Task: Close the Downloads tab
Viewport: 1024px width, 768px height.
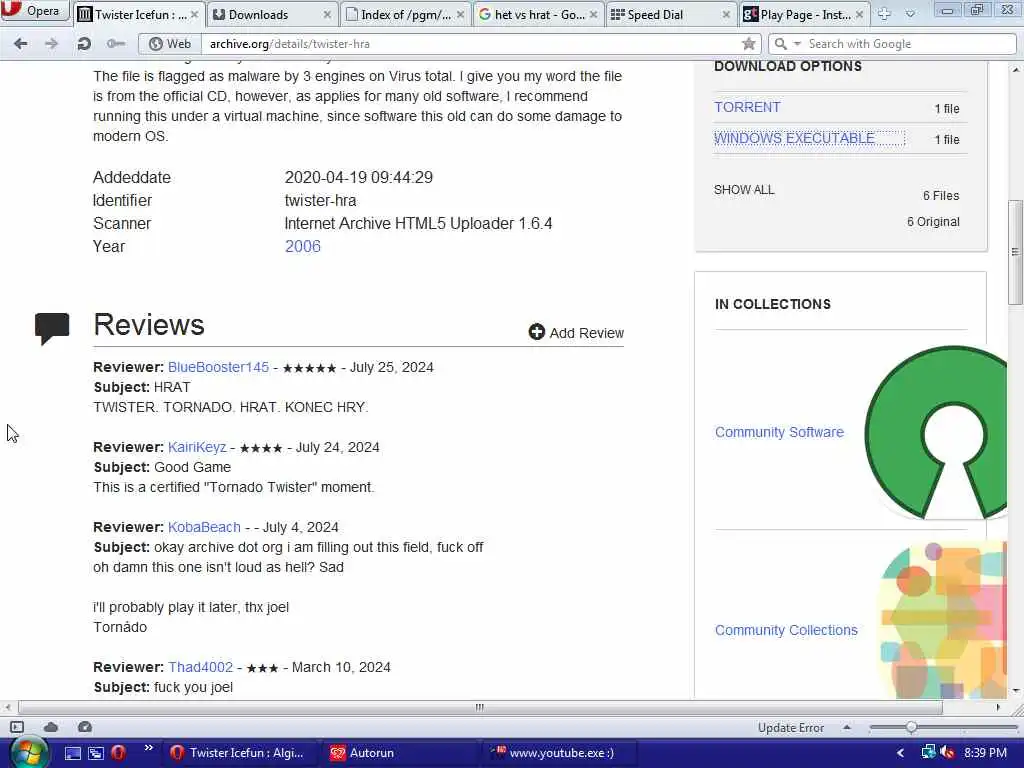Action: point(327,14)
